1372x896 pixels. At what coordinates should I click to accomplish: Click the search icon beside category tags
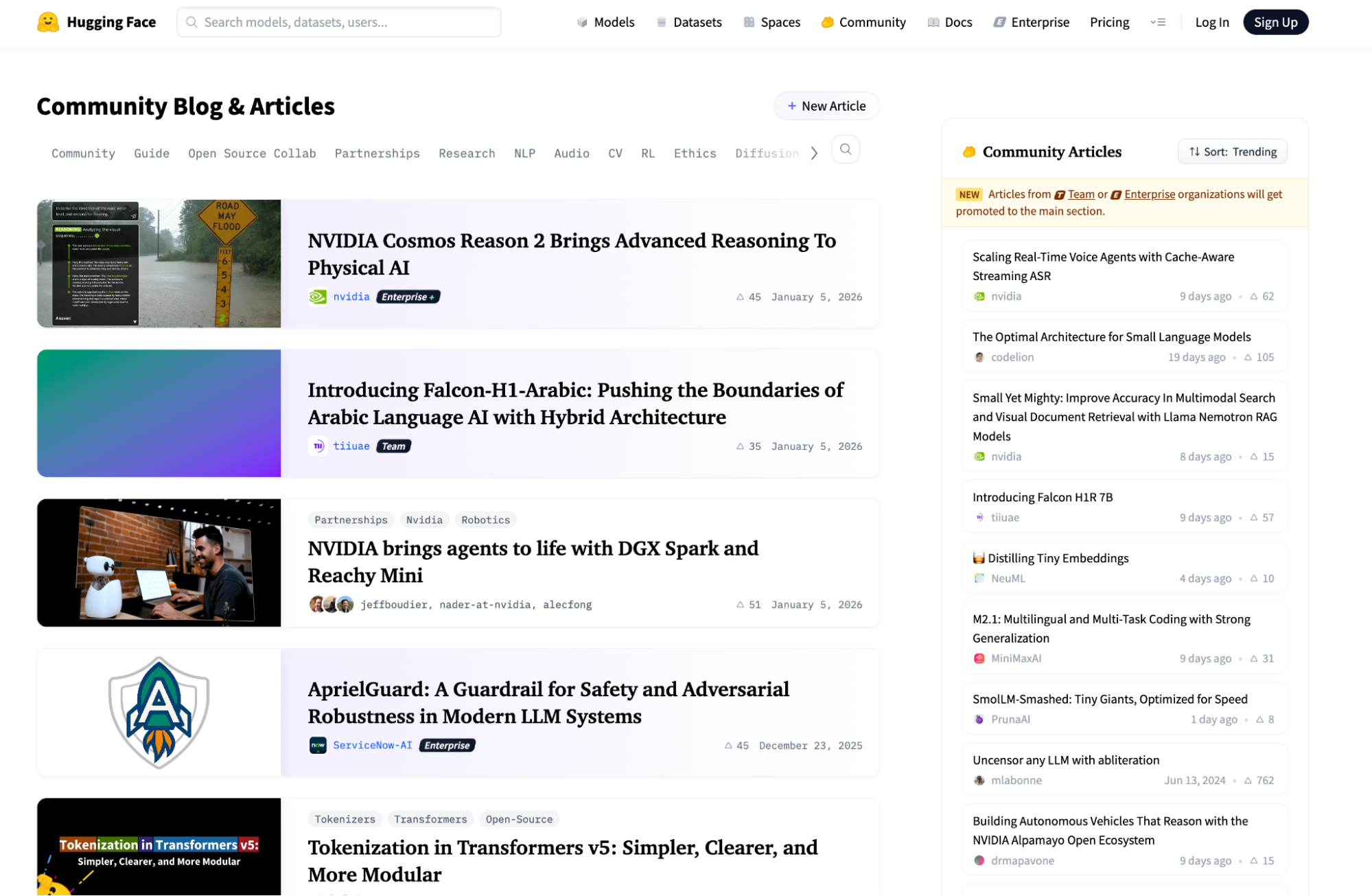pyautogui.click(x=846, y=150)
